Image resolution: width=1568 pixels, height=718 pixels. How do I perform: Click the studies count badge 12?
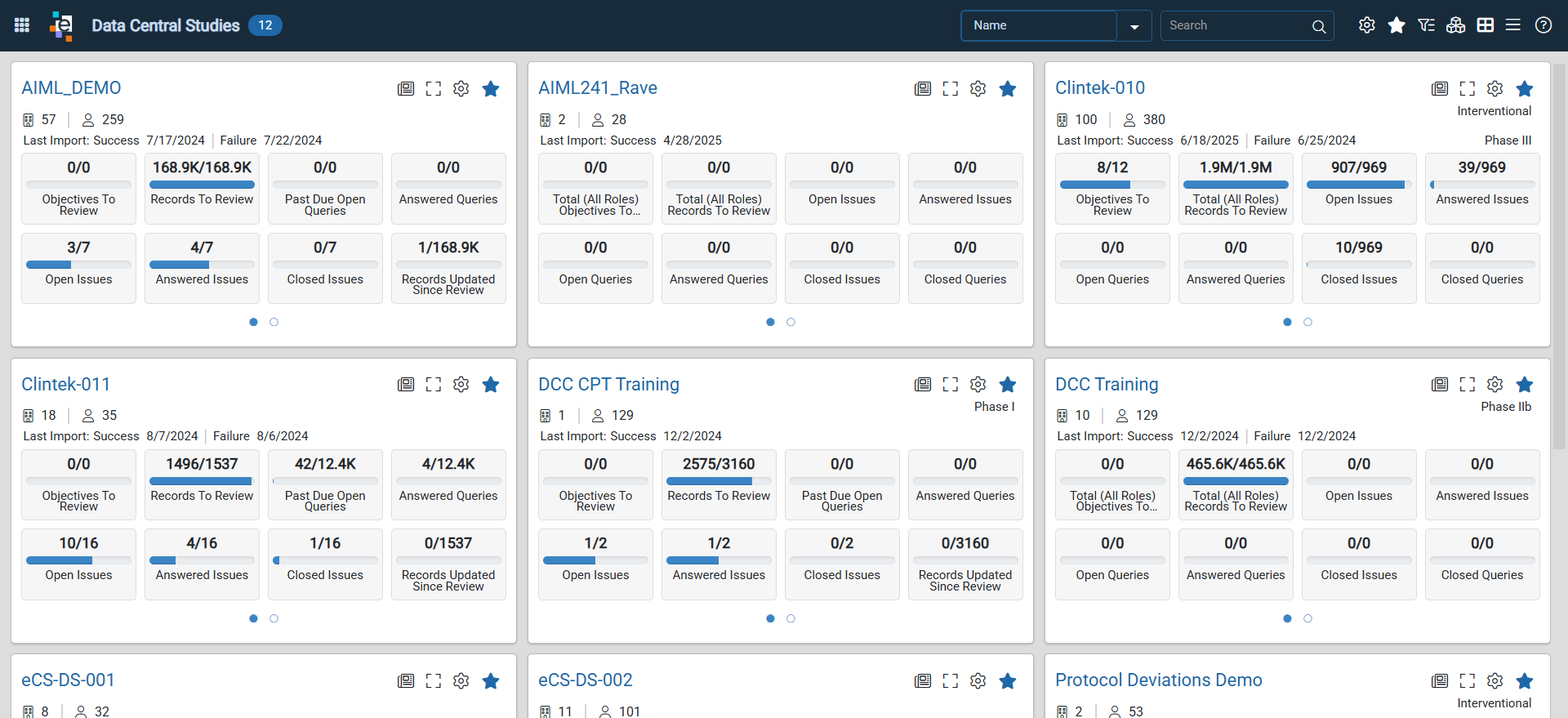click(265, 25)
